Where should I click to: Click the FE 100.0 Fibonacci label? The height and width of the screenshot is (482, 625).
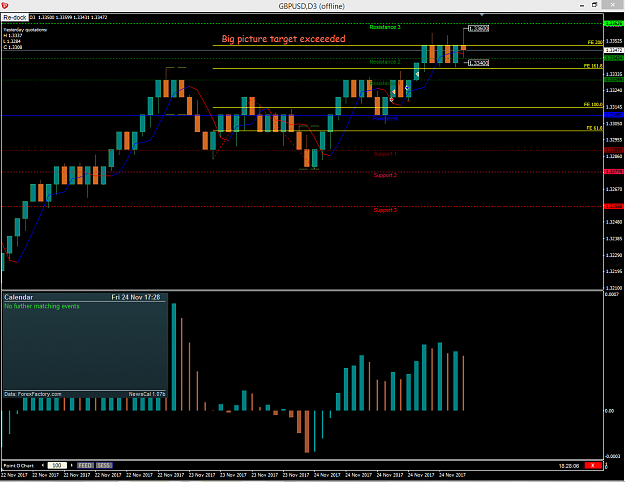(593, 104)
